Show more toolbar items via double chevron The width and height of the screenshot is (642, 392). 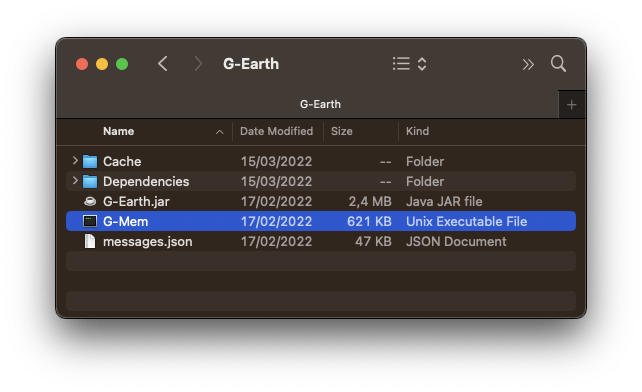click(528, 64)
